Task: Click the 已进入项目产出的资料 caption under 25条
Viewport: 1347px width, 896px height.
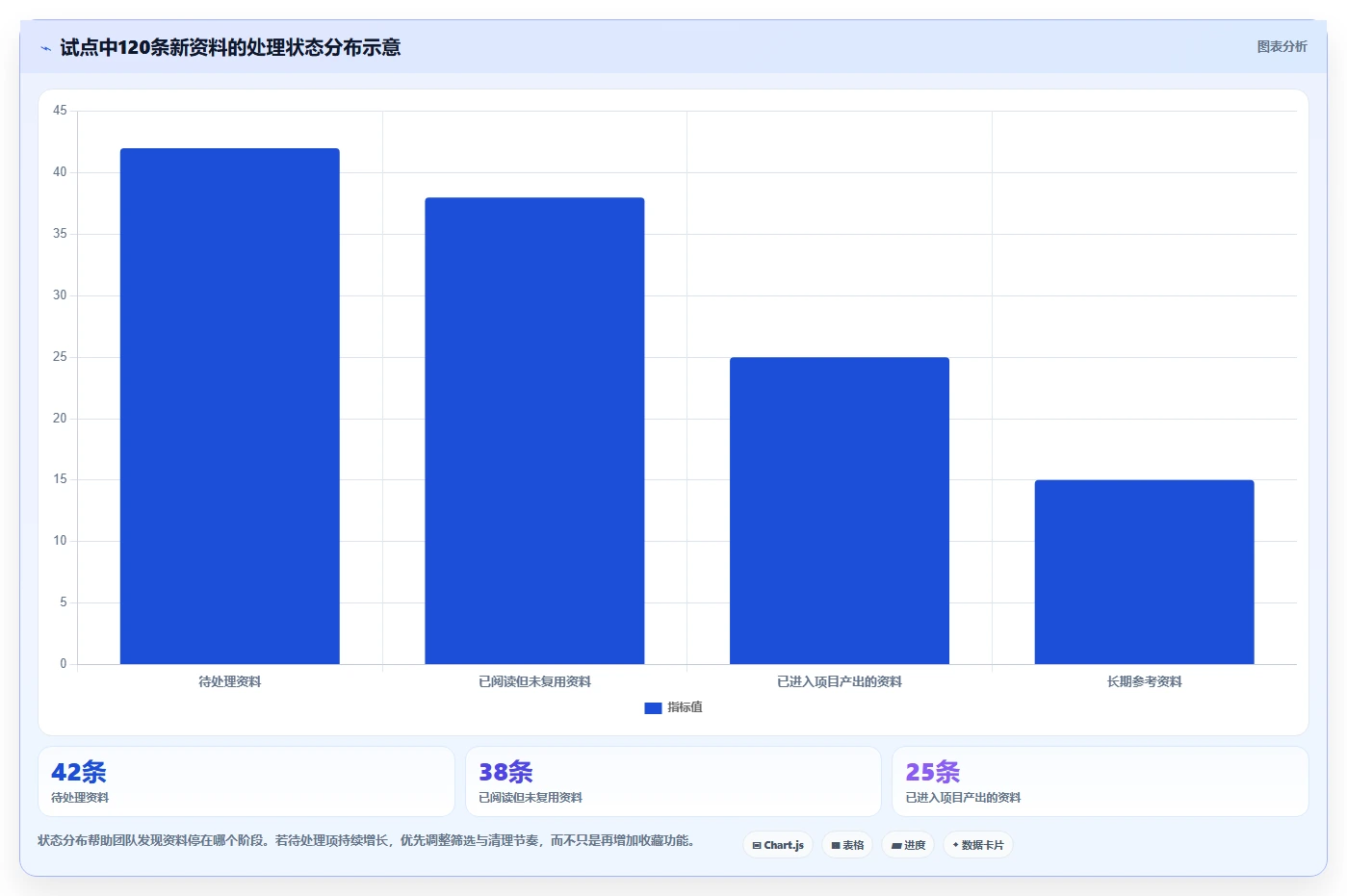Action: (963, 798)
